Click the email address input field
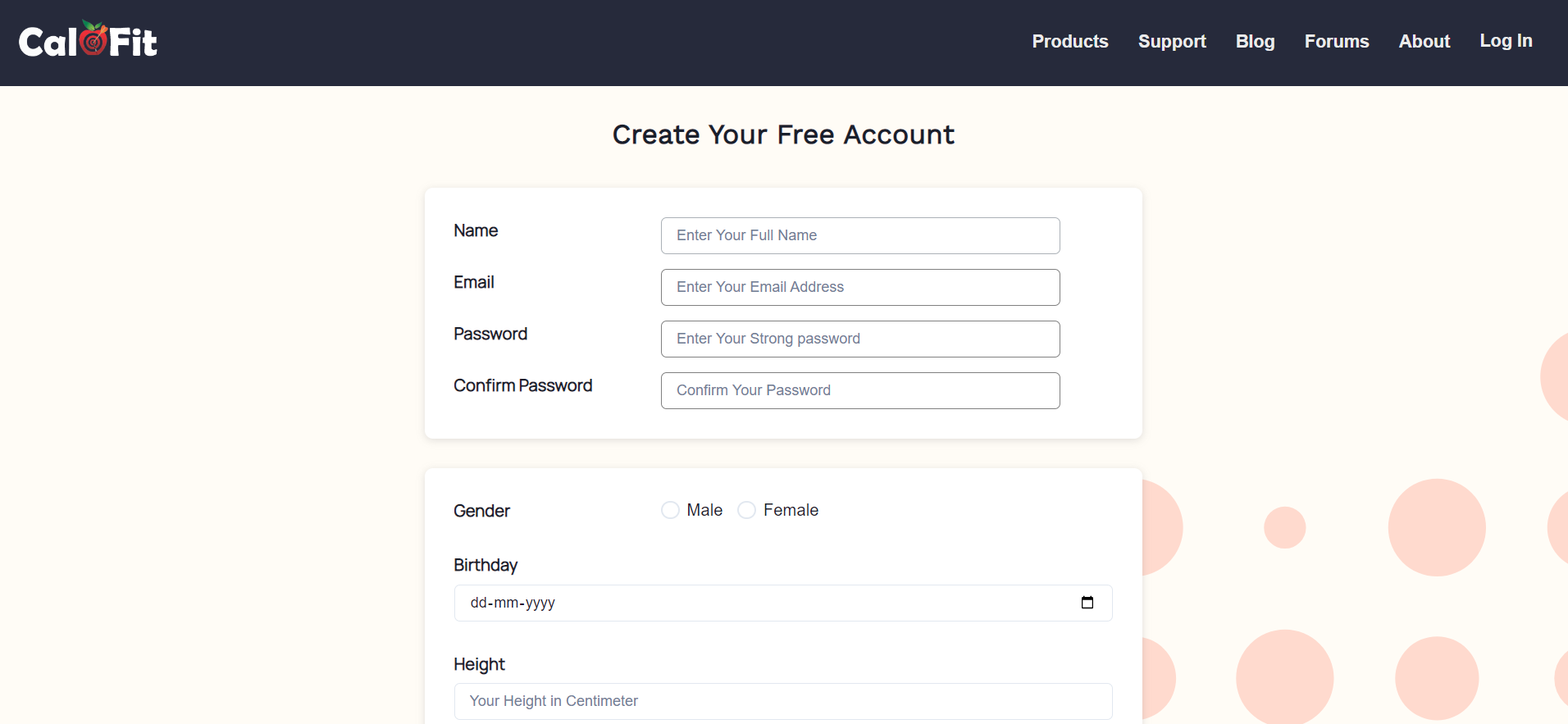The width and height of the screenshot is (1568, 724). coord(859,287)
